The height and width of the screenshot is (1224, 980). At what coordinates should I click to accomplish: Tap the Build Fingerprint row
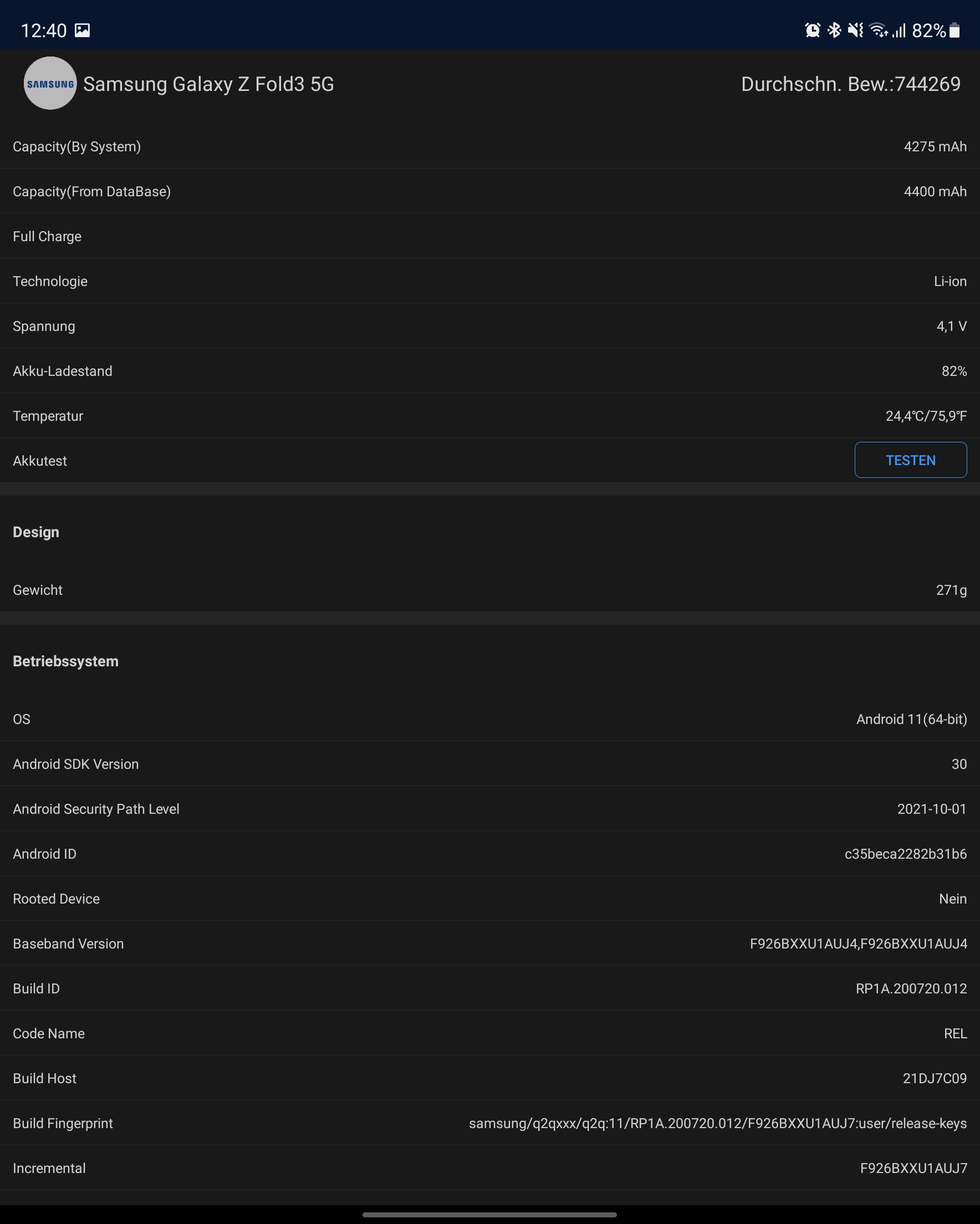490,1124
